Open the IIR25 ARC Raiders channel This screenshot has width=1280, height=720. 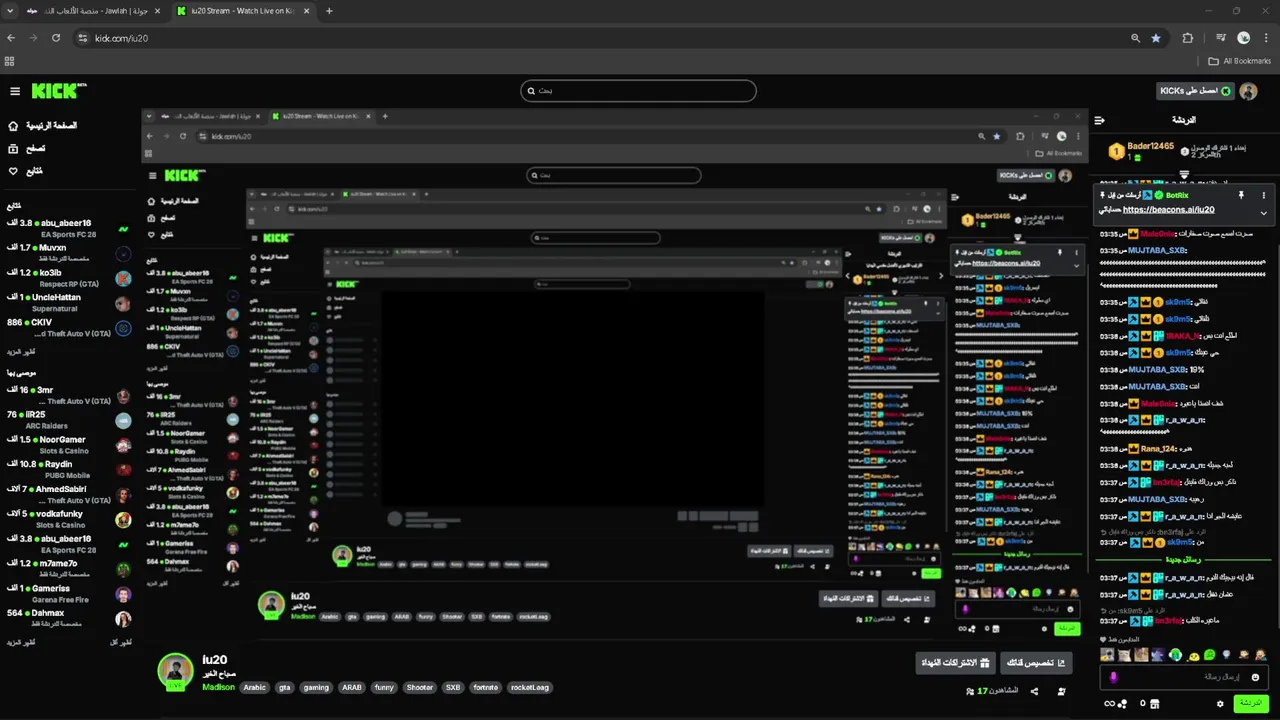coord(68,420)
